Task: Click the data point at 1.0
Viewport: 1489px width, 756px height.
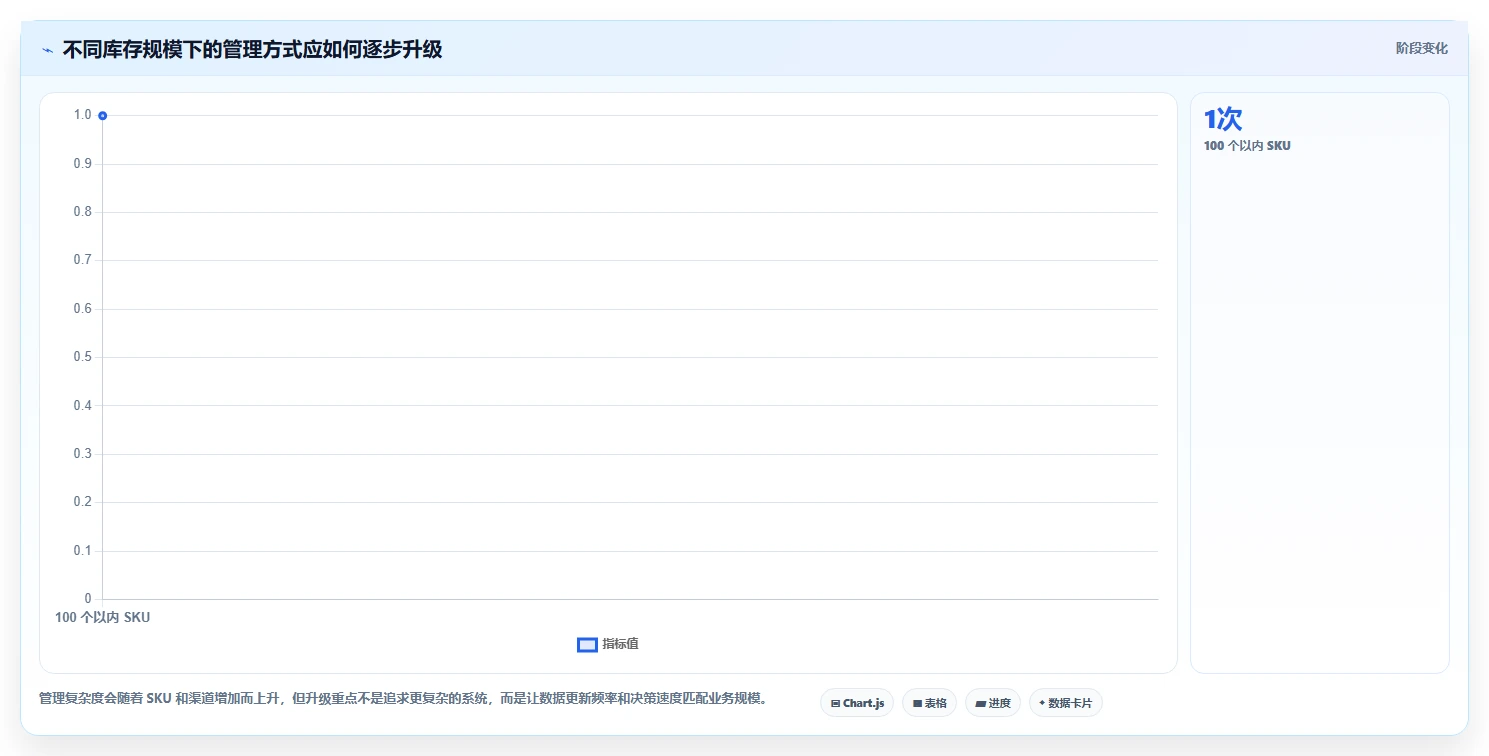Action: point(102,116)
